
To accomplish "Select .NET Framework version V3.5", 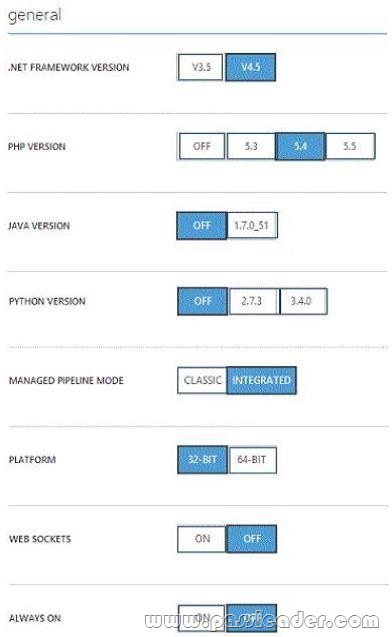I will click(x=201, y=67).
